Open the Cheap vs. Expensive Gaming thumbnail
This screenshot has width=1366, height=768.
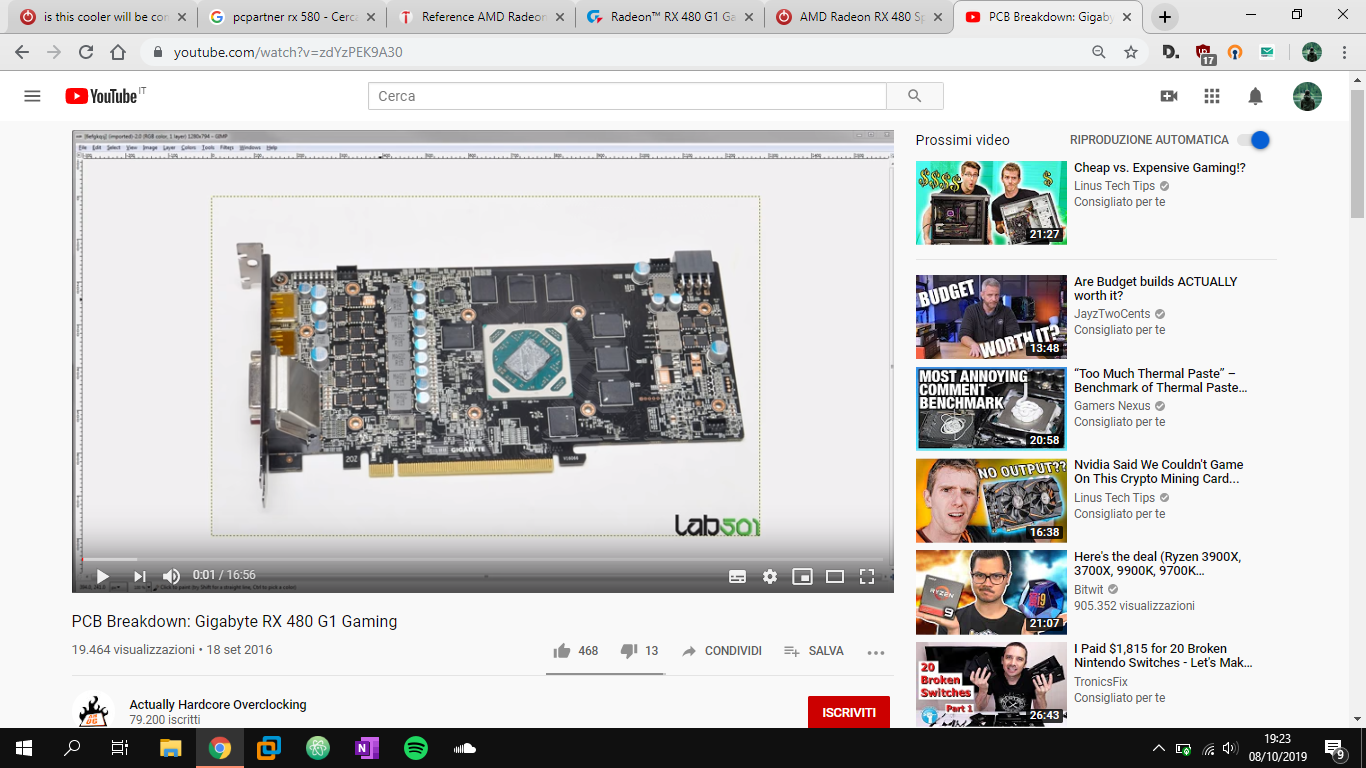[991, 202]
